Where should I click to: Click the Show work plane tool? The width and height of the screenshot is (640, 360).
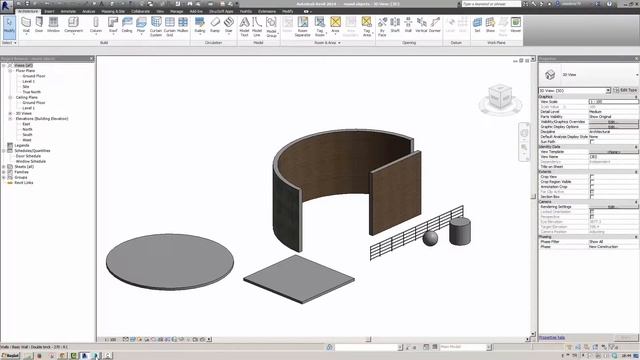[490, 25]
